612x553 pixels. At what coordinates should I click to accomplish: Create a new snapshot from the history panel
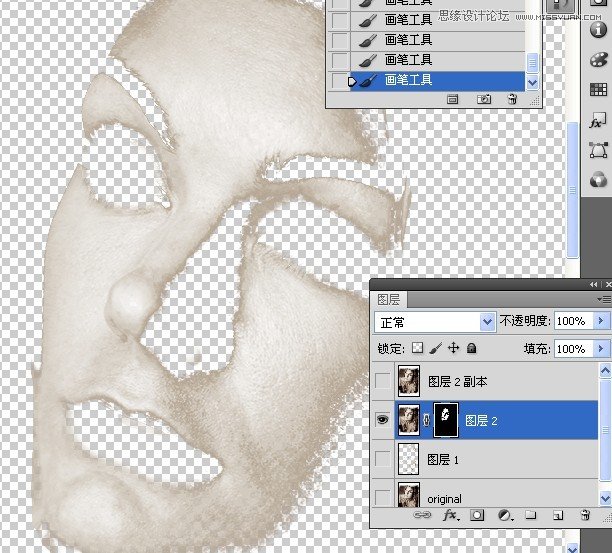484,99
